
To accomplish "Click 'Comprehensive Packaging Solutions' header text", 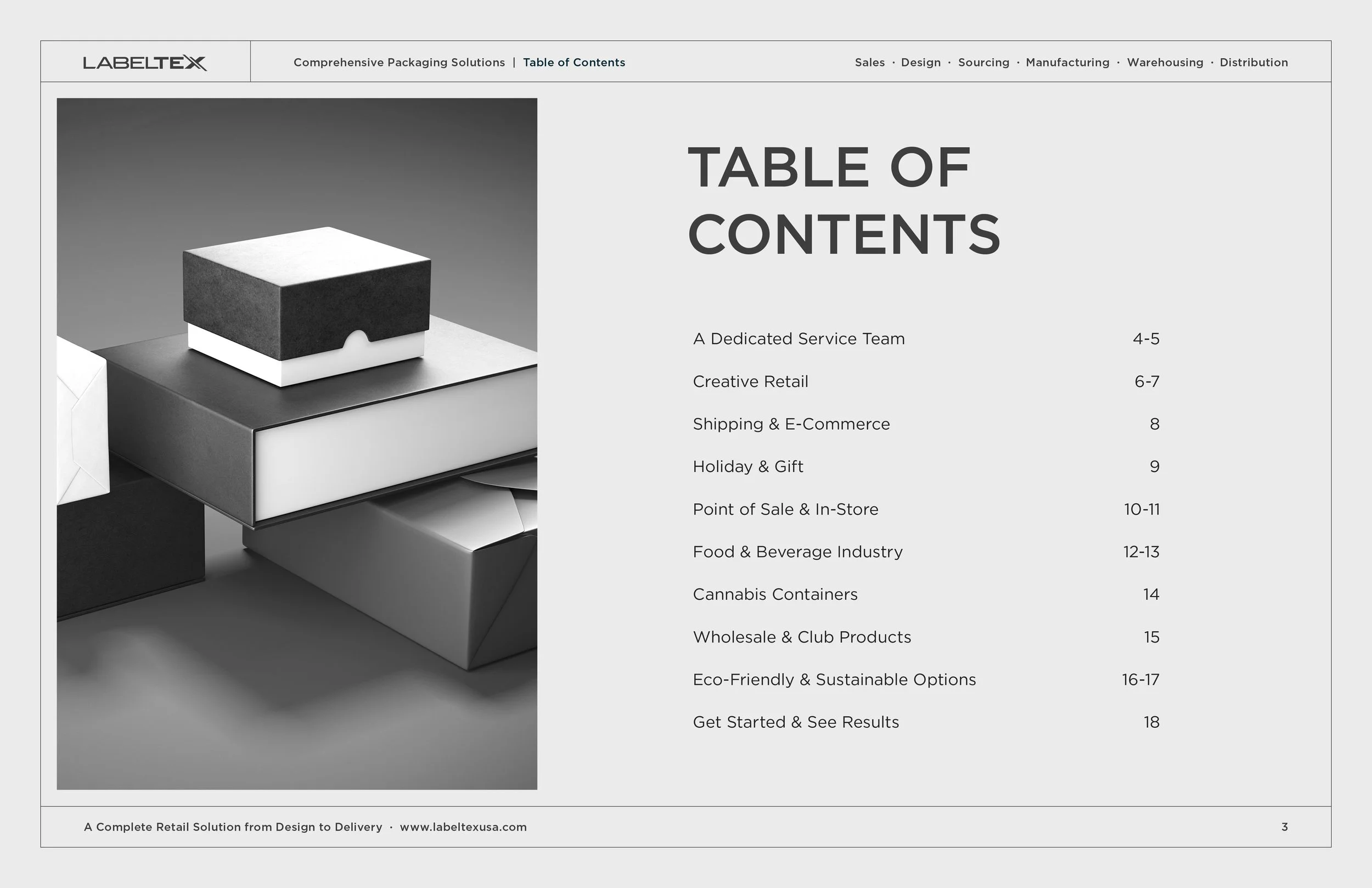I will (399, 62).
